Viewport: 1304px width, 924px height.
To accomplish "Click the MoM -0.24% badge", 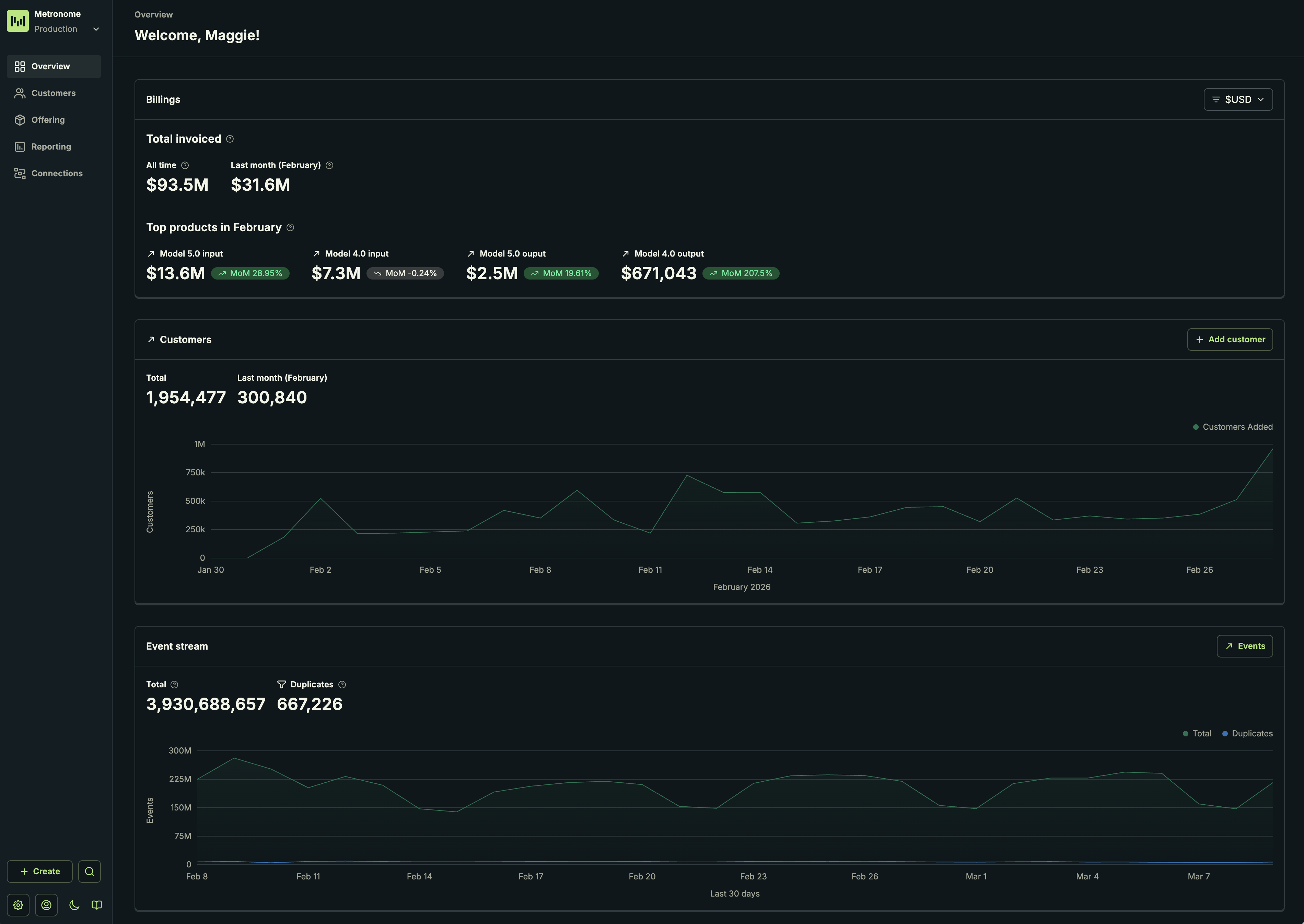I will click(x=405, y=274).
